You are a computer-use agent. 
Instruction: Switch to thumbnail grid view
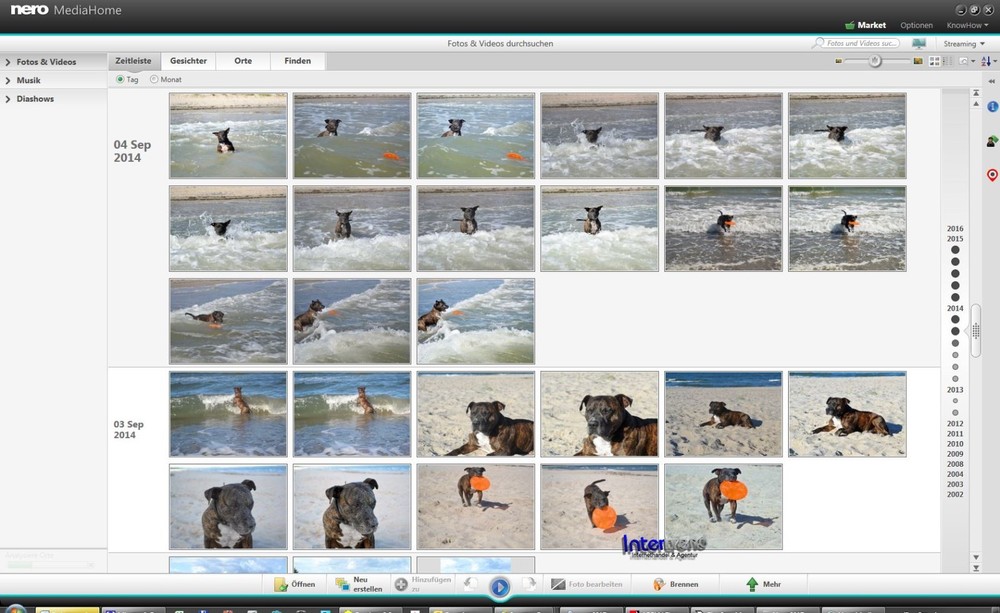[x=934, y=61]
